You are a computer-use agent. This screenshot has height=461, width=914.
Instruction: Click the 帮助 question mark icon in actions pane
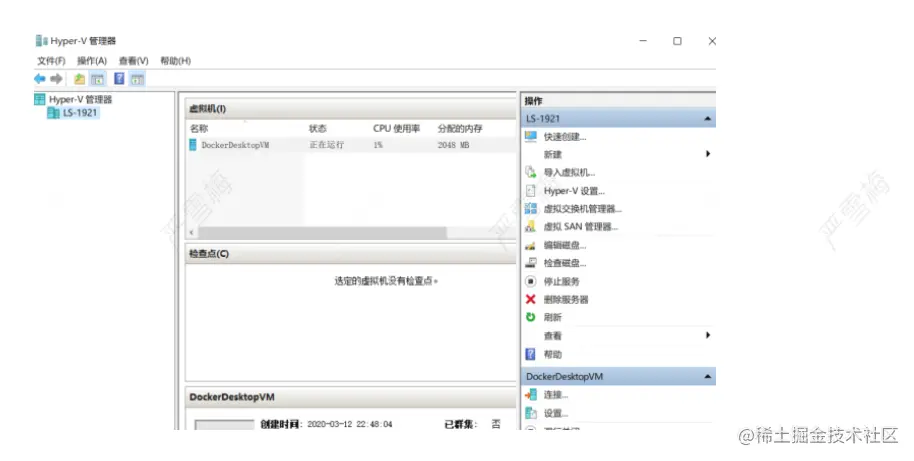pos(530,354)
